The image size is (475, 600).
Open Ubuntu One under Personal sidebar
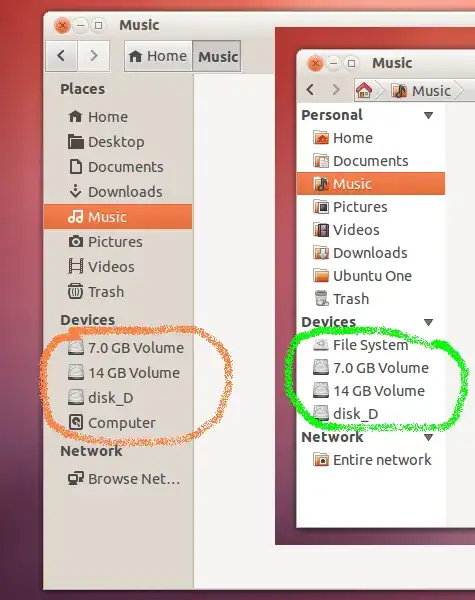click(371, 276)
